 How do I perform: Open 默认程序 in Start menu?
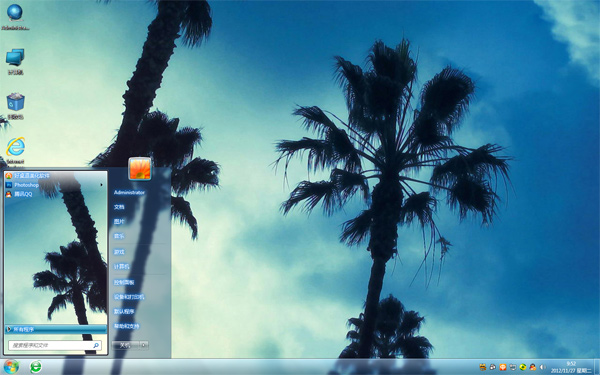pyautogui.click(x=124, y=311)
